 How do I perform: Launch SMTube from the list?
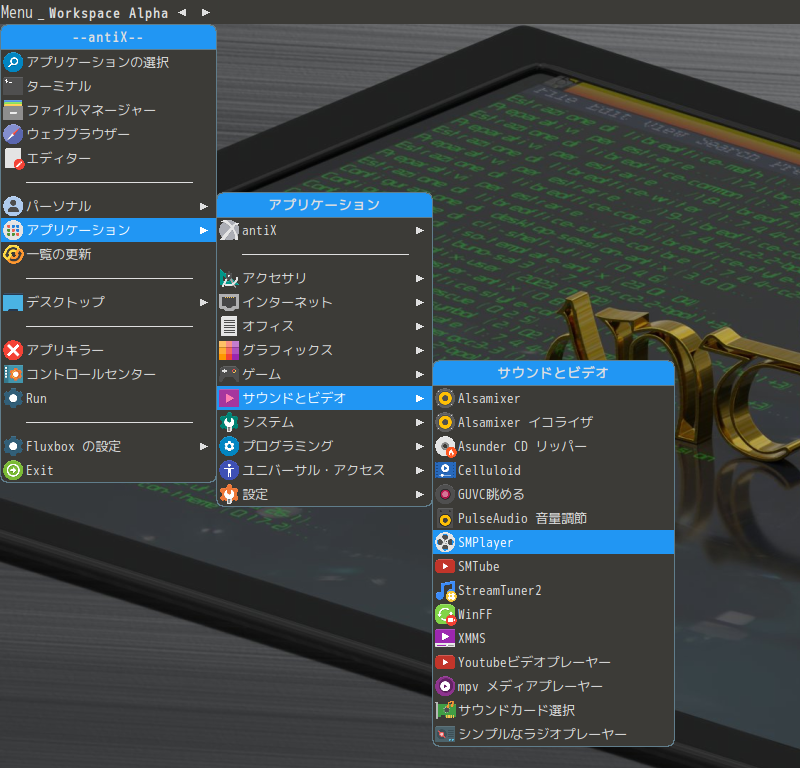(x=554, y=566)
